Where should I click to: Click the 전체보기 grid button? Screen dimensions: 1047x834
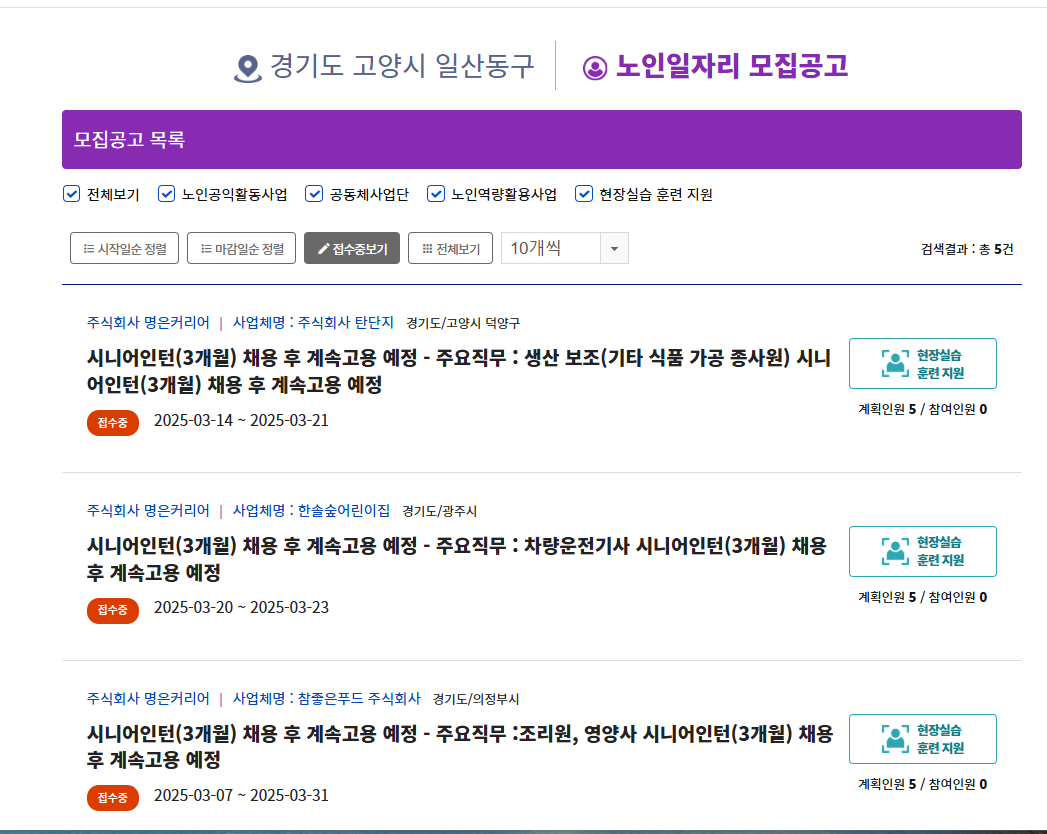pyautogui.click(x=451, y=248)
